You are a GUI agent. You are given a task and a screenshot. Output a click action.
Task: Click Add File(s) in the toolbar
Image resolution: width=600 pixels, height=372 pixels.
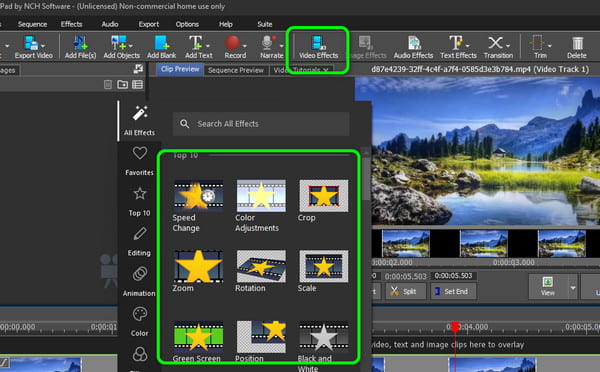(x=80, y=47)
